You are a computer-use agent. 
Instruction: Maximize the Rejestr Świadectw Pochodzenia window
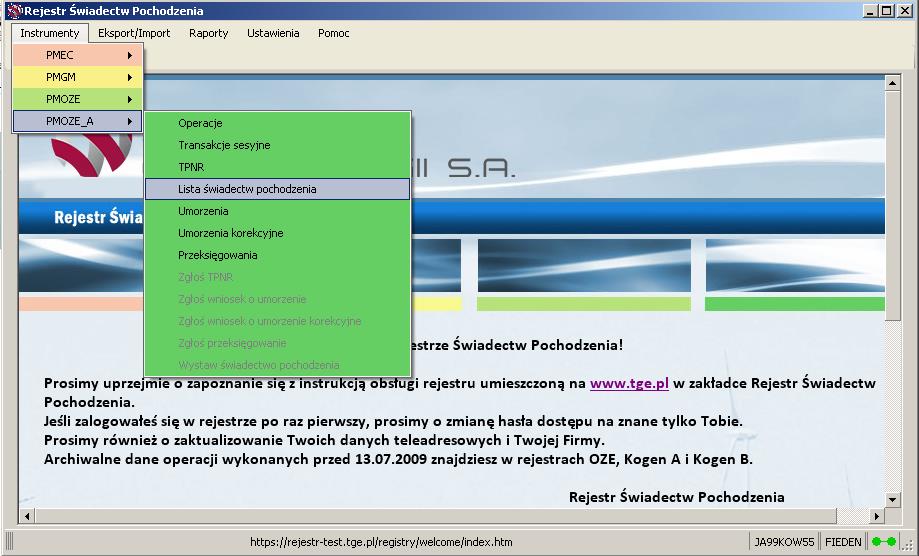tap(887, 11)
